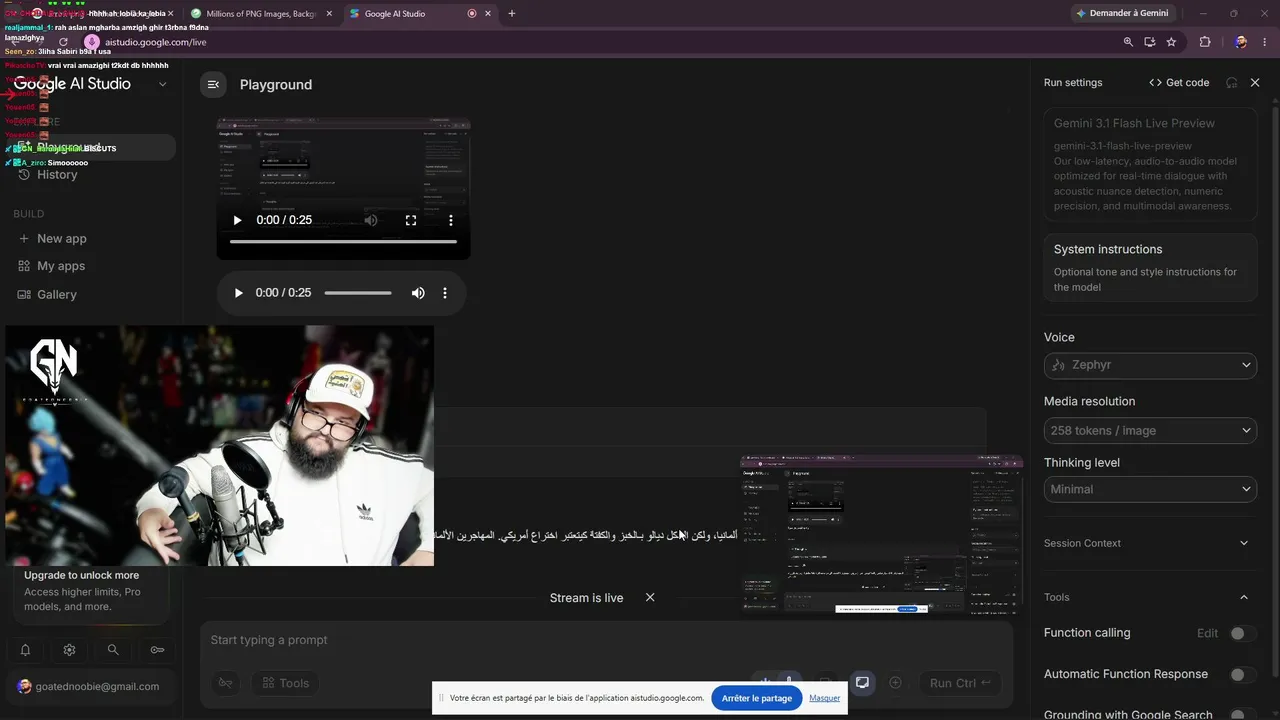Collapse the sidebar with the menu icon beside Playground
Viewport: 1280px width, 720px height.
213,85
